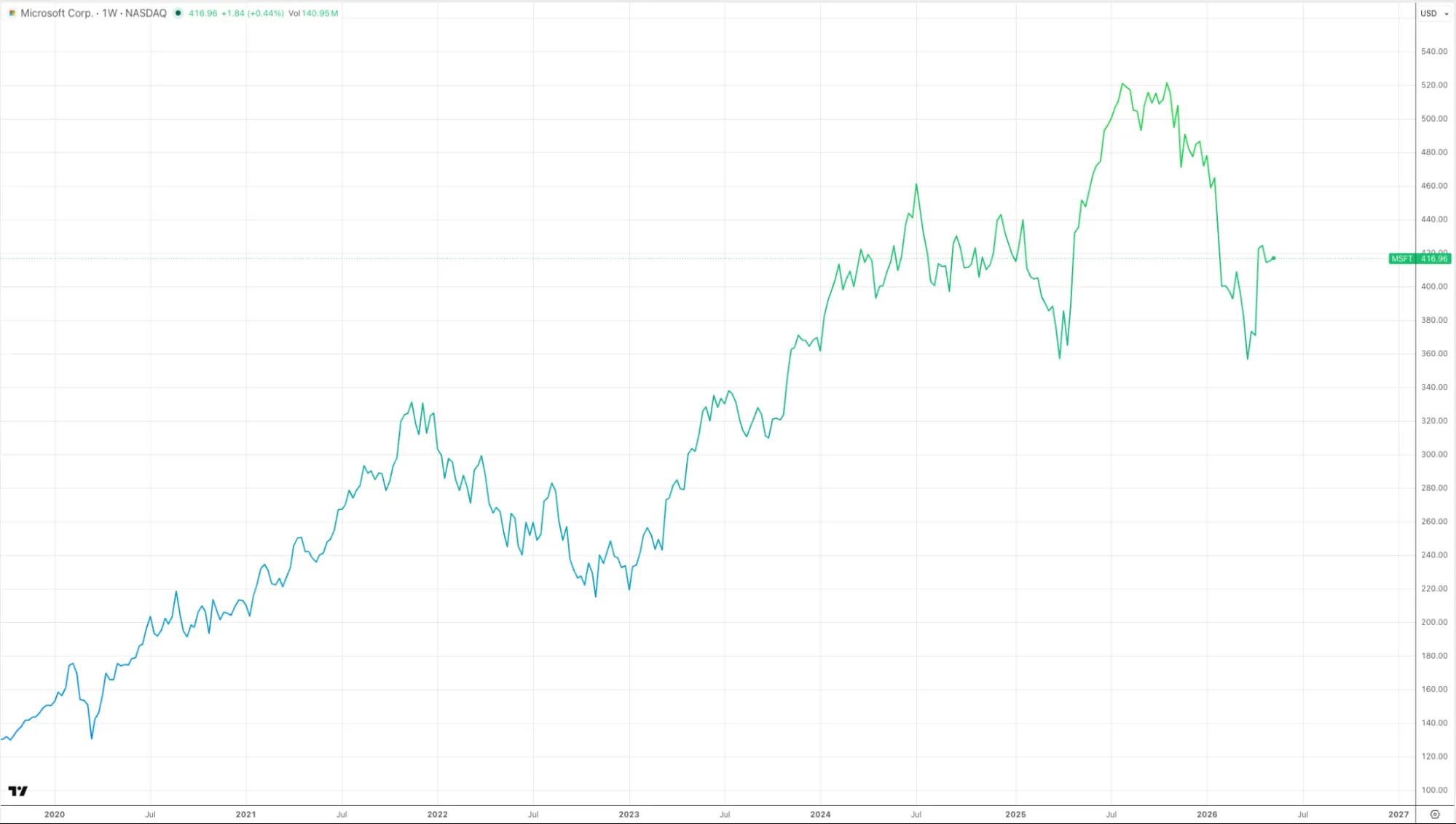Open the USD currency dropdown
1456x824 pixels.
pos(1432,13)
